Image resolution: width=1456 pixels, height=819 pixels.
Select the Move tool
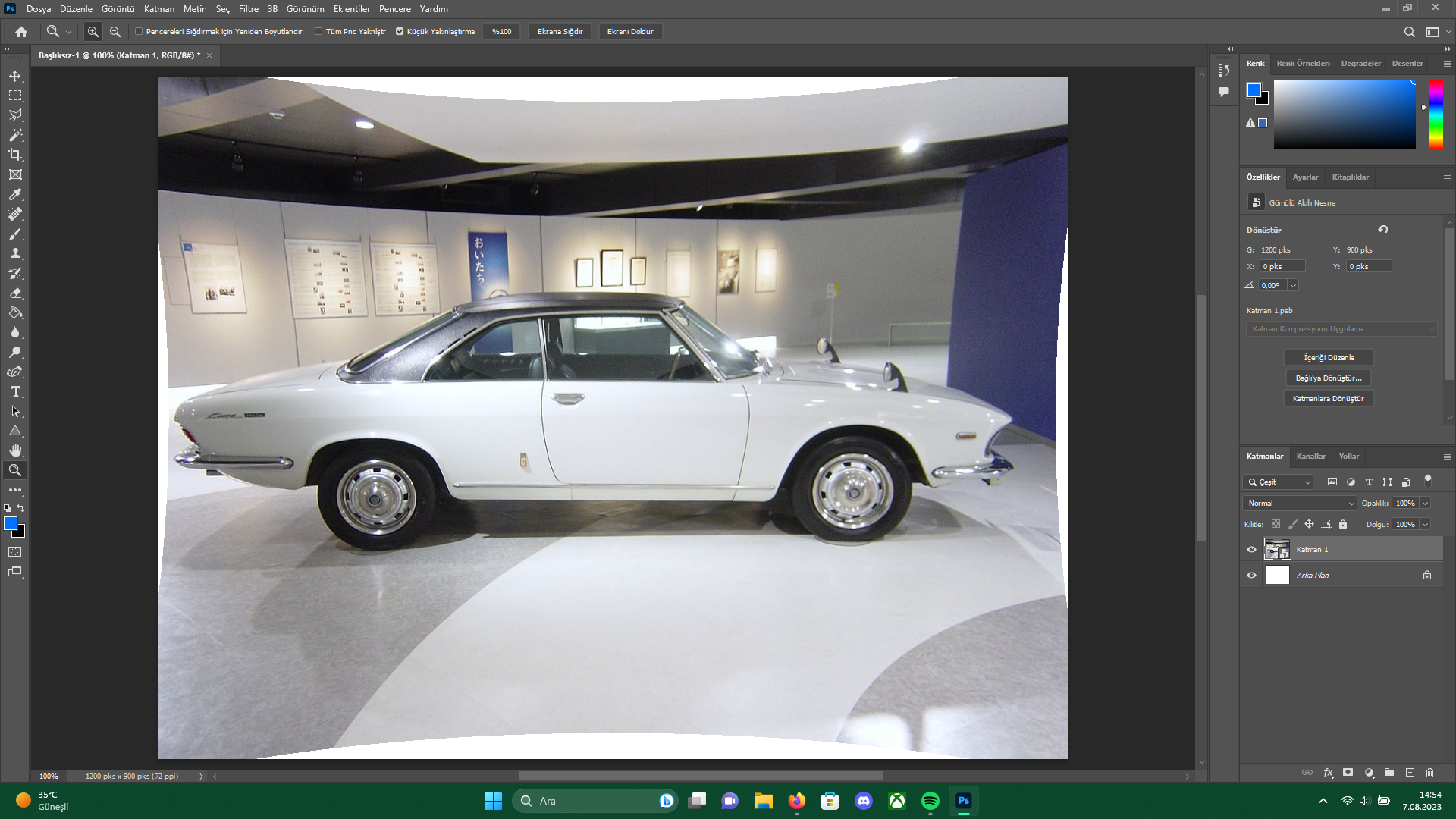(x=15, y=76)
